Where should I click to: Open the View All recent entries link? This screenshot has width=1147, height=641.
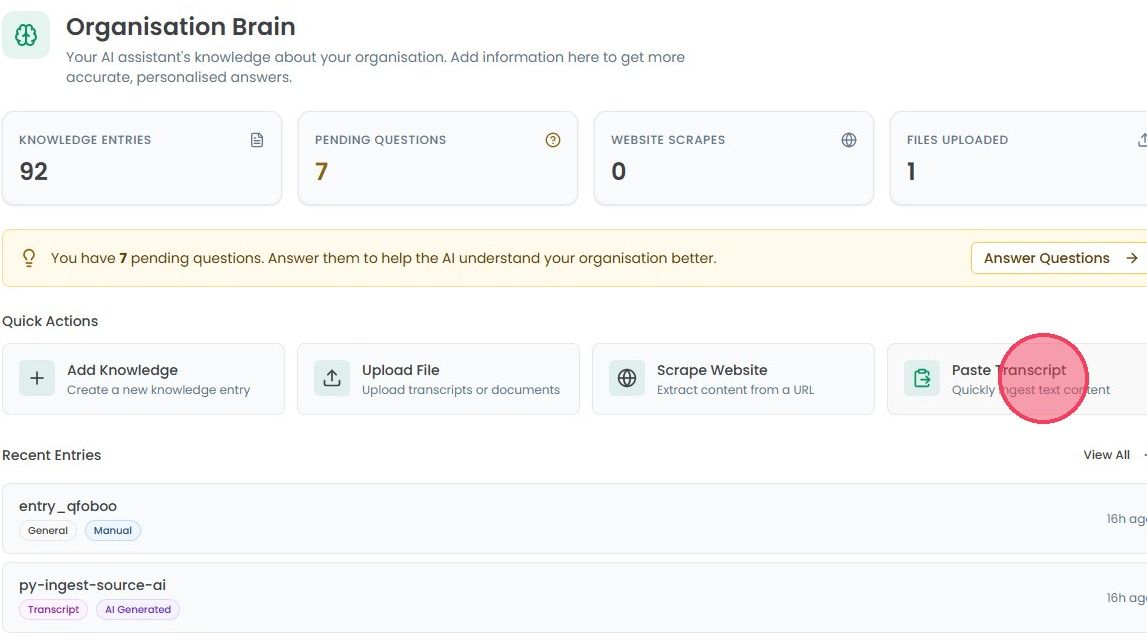(1106, 455)
